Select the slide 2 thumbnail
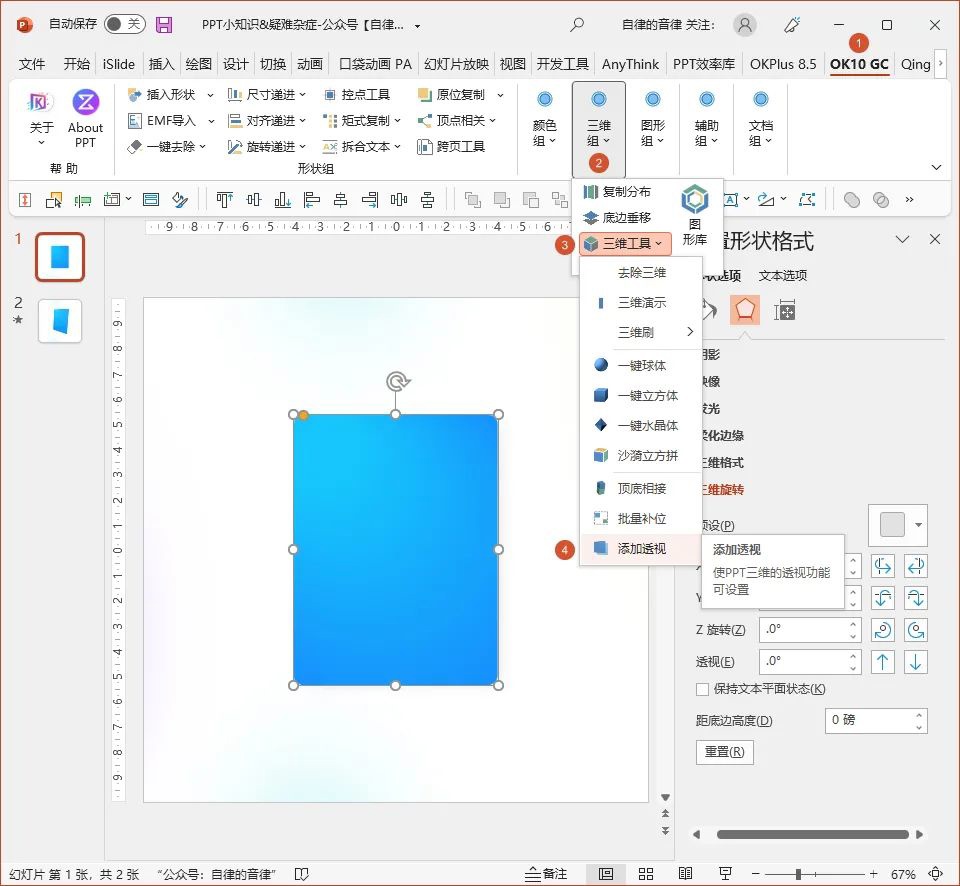This screenshot has height=886, width=960. (x=60, y=321)
